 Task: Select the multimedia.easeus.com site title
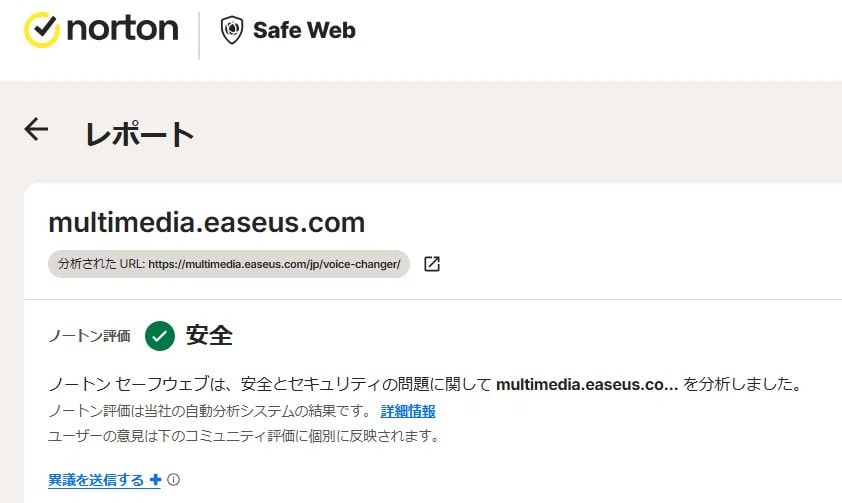pyautogui.click(x=206, y=221)
